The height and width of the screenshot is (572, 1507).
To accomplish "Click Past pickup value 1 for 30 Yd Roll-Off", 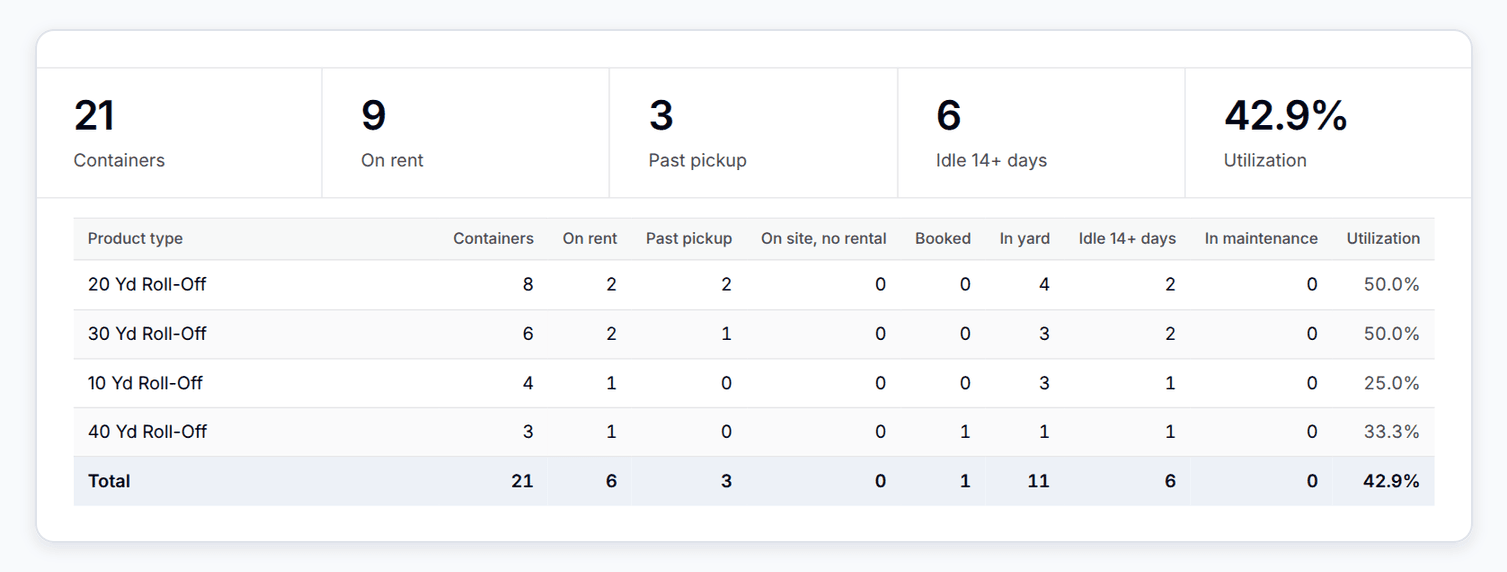I will (727, 333).
